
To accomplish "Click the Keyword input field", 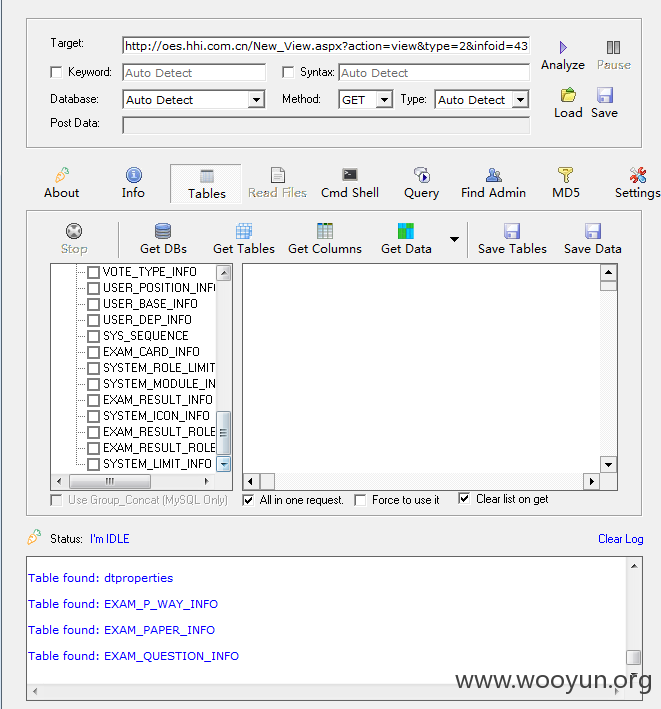I will coord(194,73).
